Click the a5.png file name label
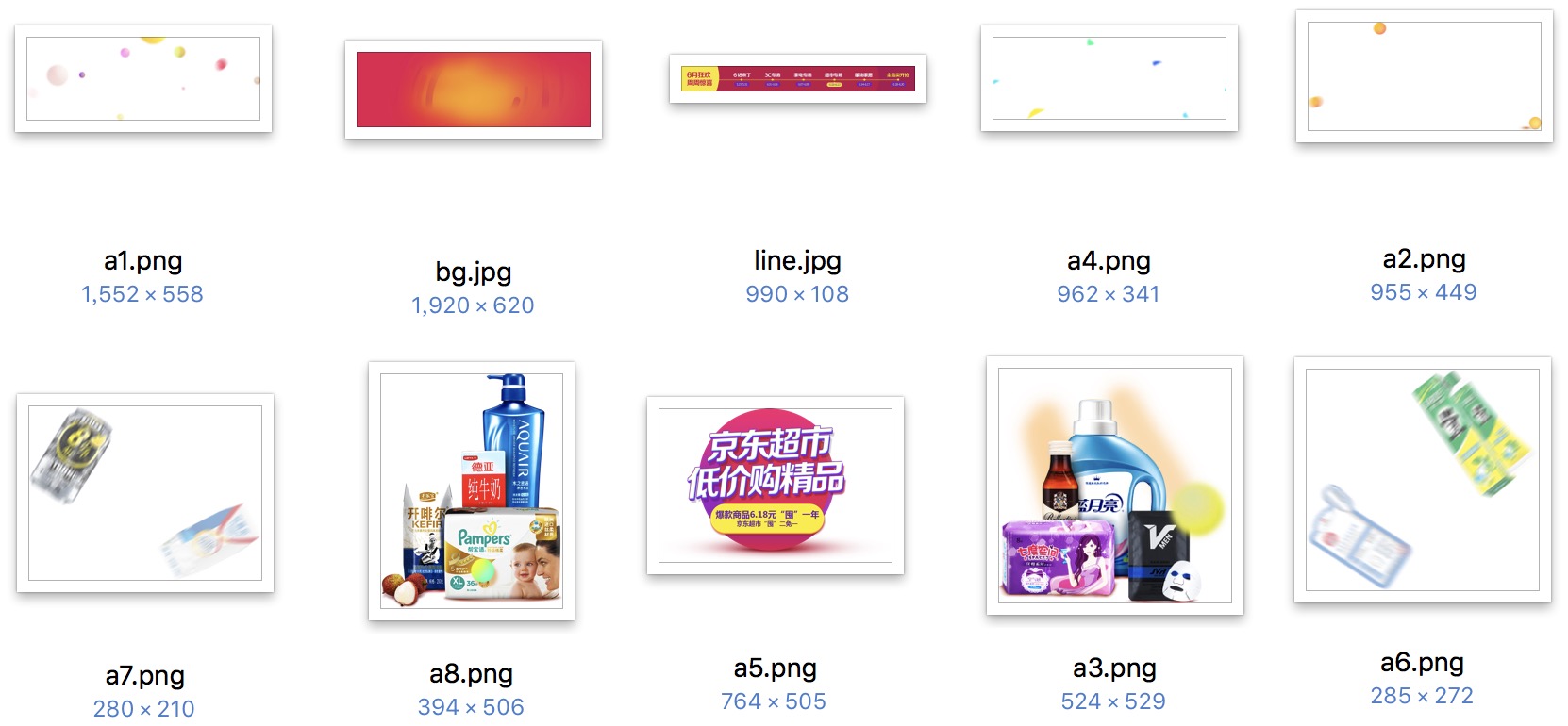The width and height of the screenshot is (1568, 726). (x=776, y=668)
